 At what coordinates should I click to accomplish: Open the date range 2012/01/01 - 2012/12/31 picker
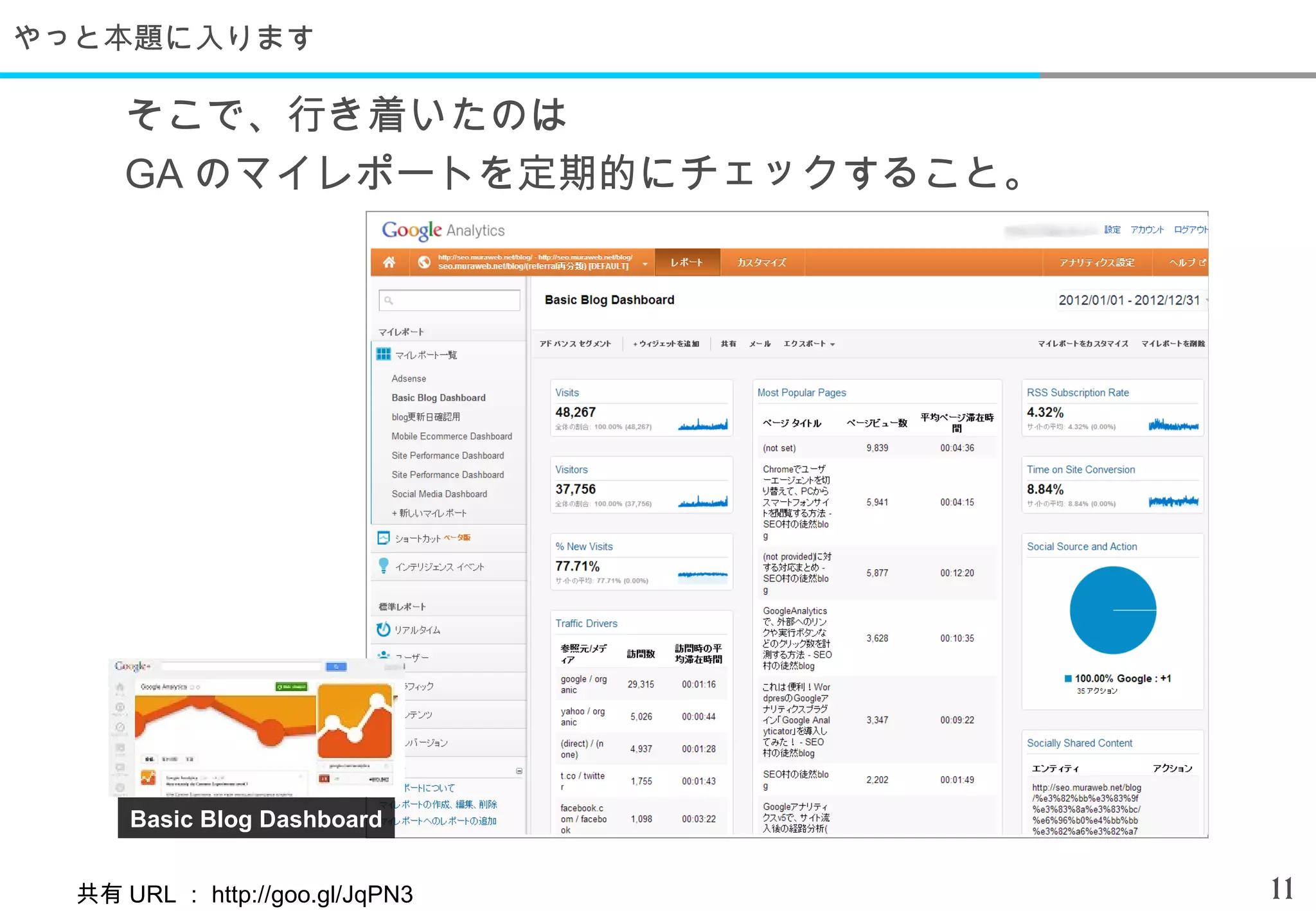(1132, 300)
